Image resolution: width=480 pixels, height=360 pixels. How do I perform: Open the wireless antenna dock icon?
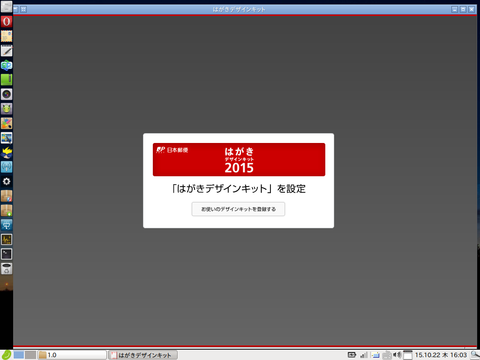7,167
